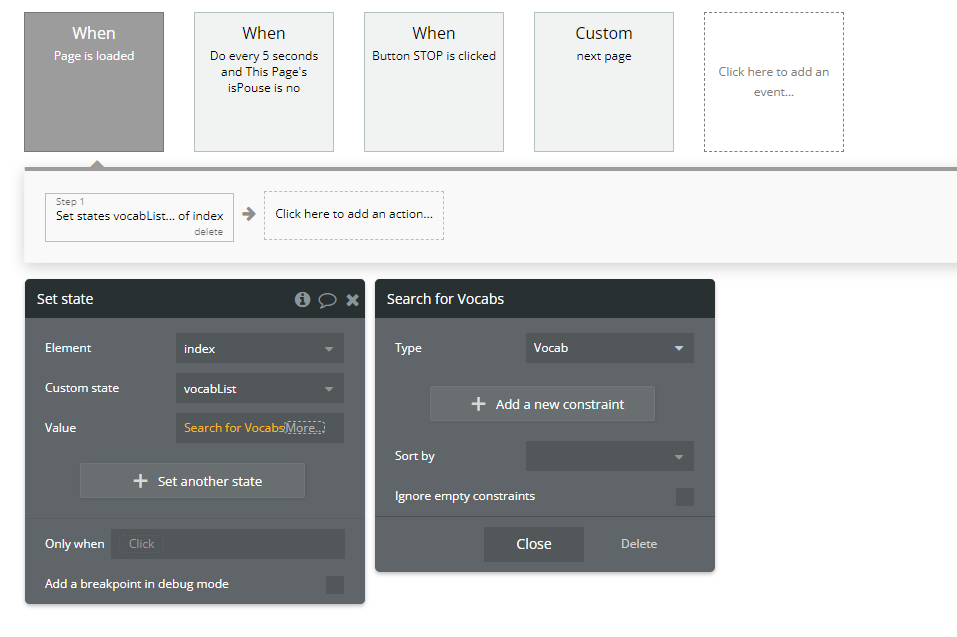This screenshot has height=637, width=957.
Task: Toggle Ignore empty constraints checkbox
Action: [684, 497]
